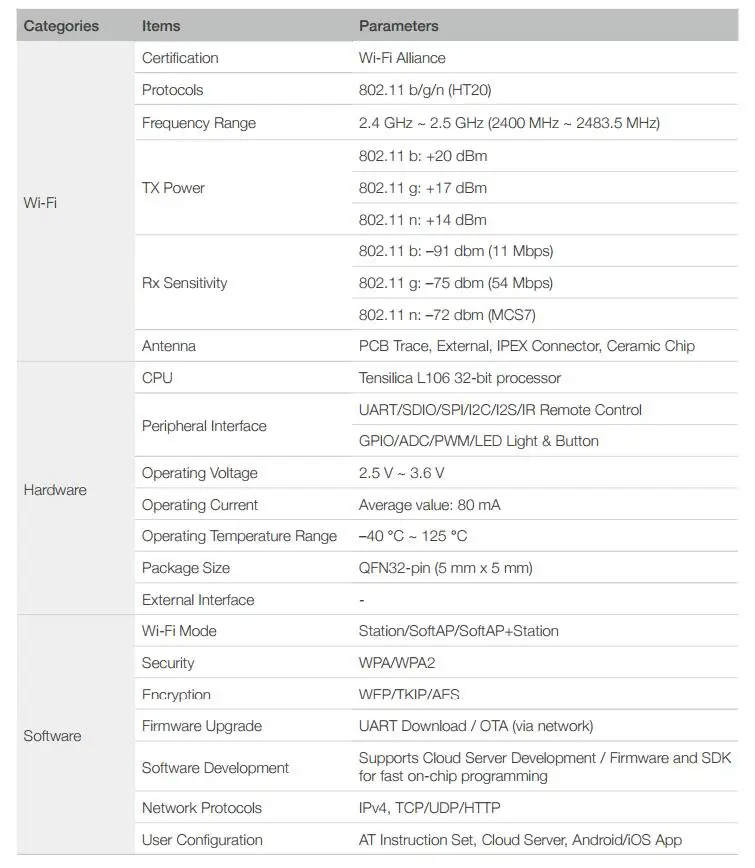Click the Items column header
Image resolution: width=755 pixels, height=868 pixels.
162,26
